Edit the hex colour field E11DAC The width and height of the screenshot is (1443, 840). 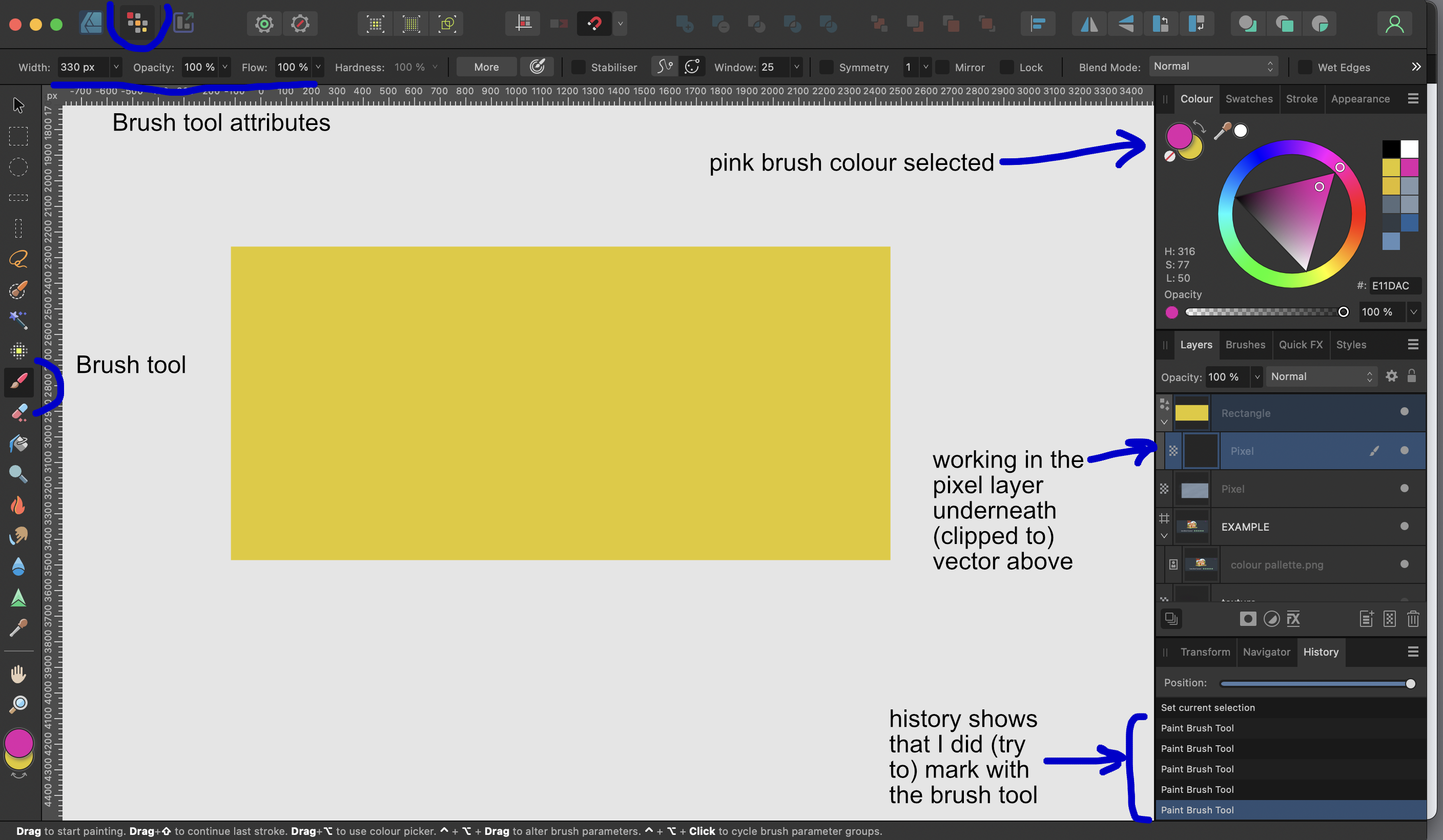(x=1394, y=285)
